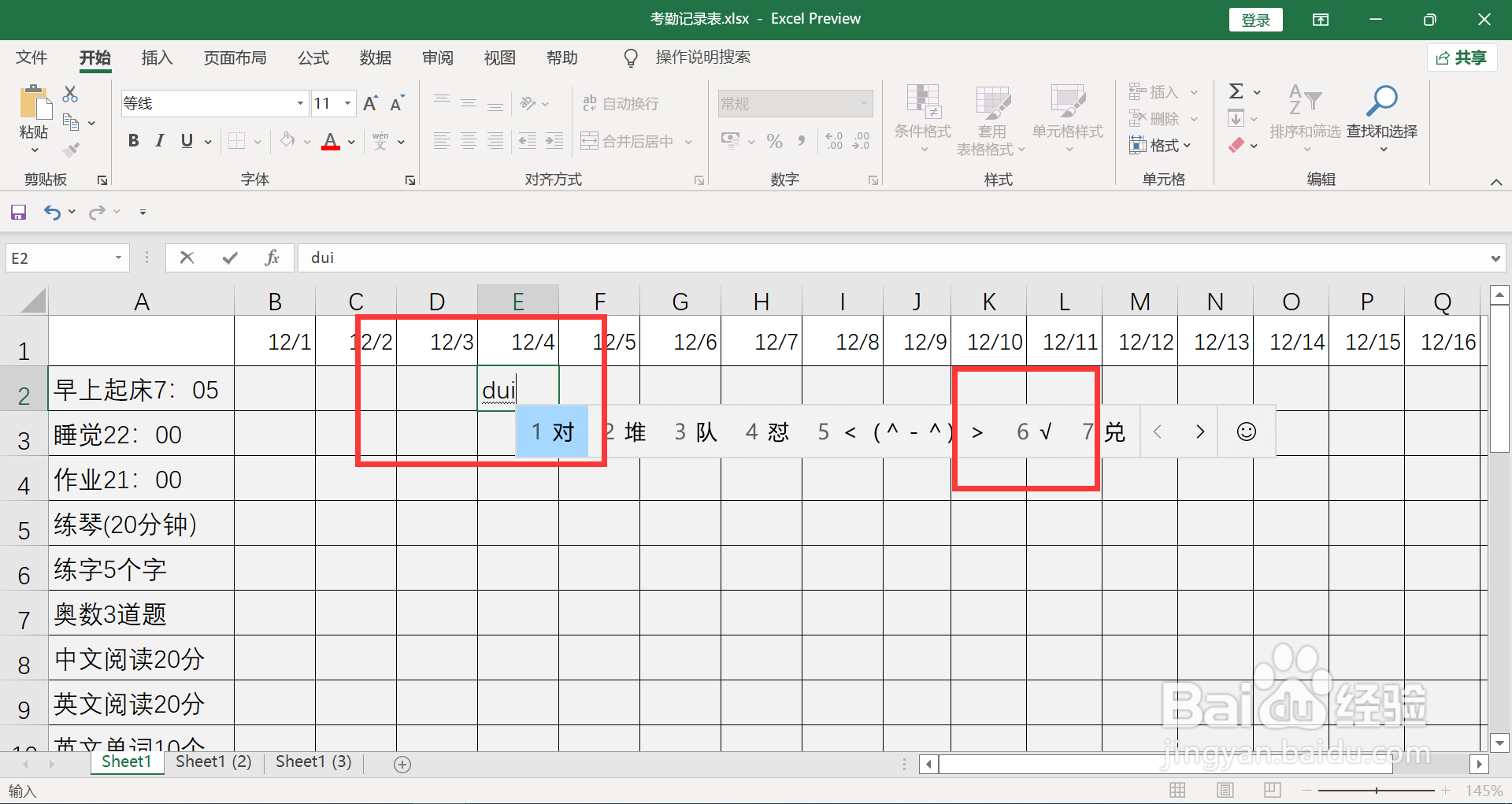Click the Paste icon in clipboard group
1512x804 pixels.
point(34,103)
